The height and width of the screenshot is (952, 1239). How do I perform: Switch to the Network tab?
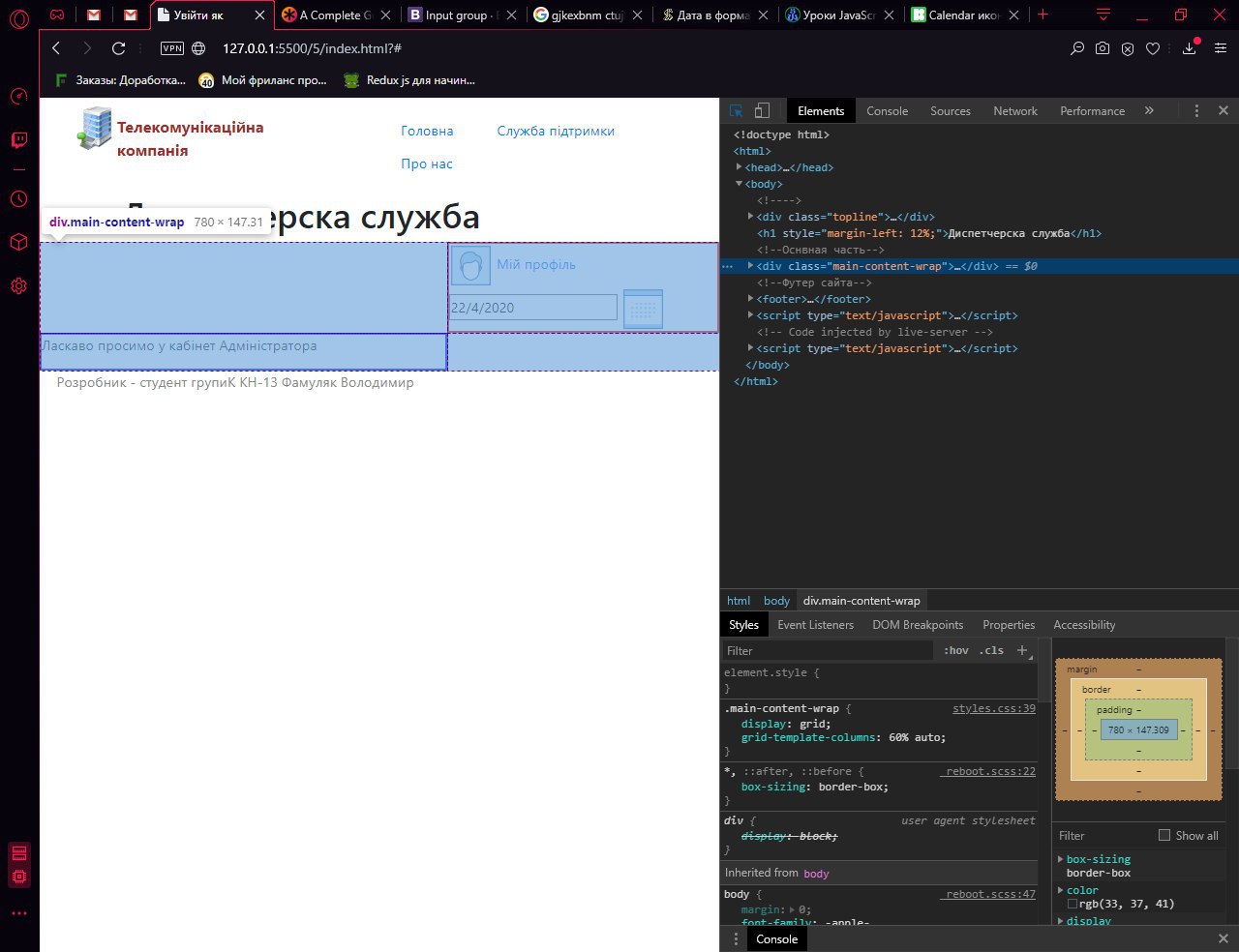(1015, 111)
